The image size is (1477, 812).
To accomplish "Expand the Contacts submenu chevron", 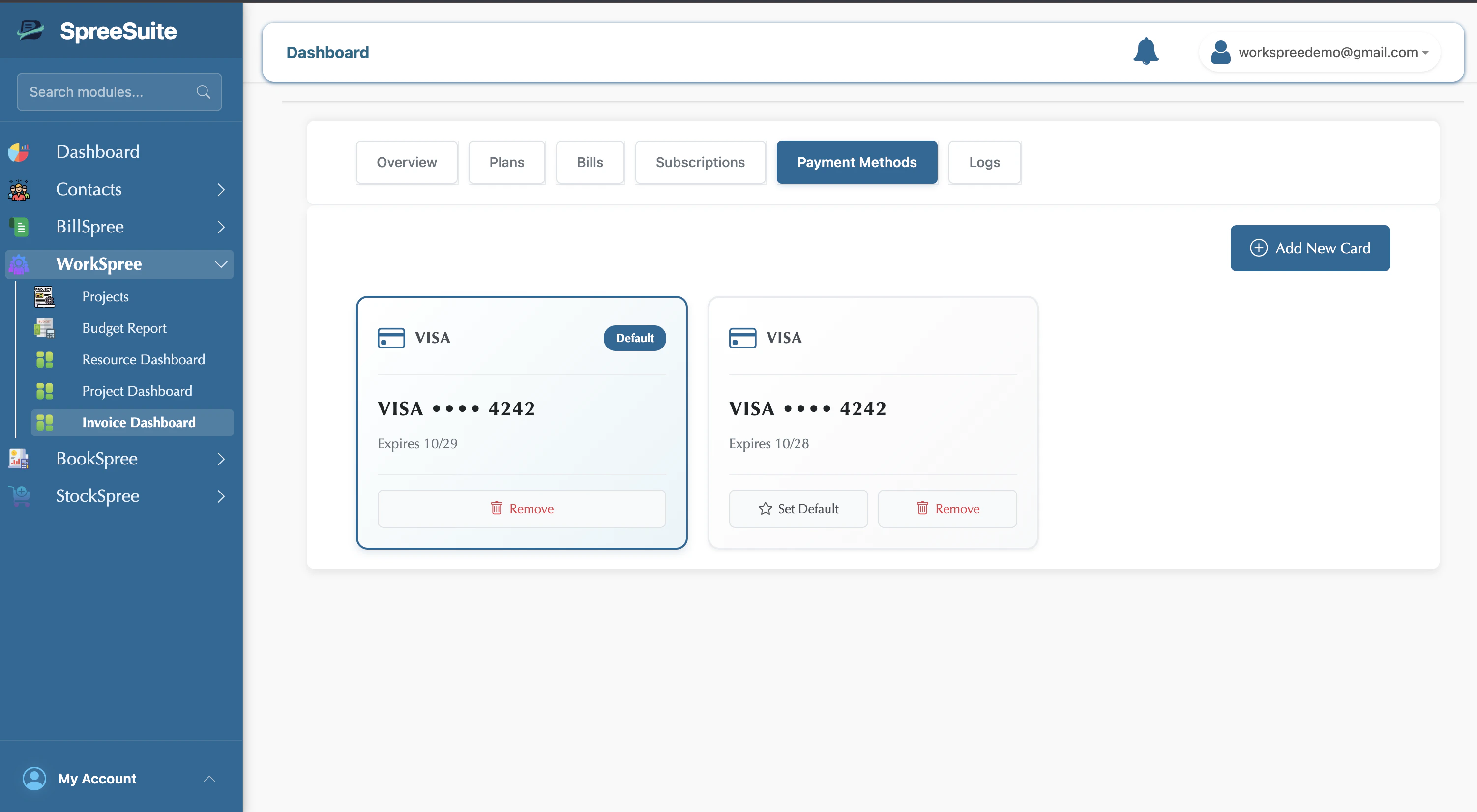I will 221,190.
